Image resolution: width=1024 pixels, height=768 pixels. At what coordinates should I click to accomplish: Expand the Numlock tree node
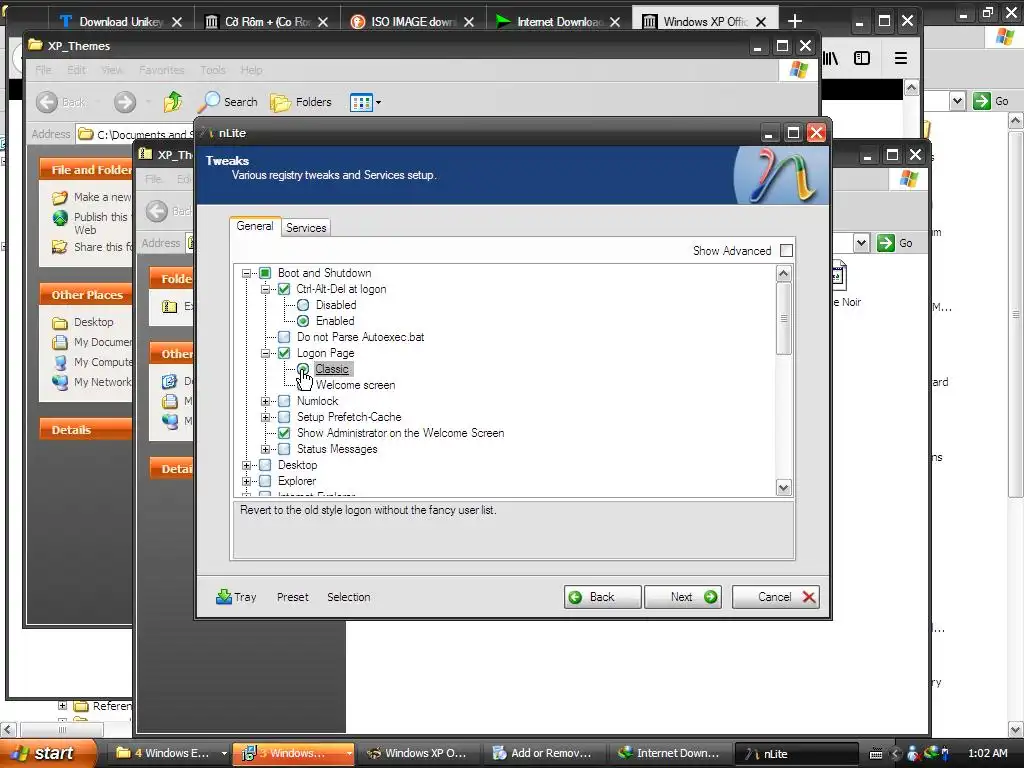265,401
